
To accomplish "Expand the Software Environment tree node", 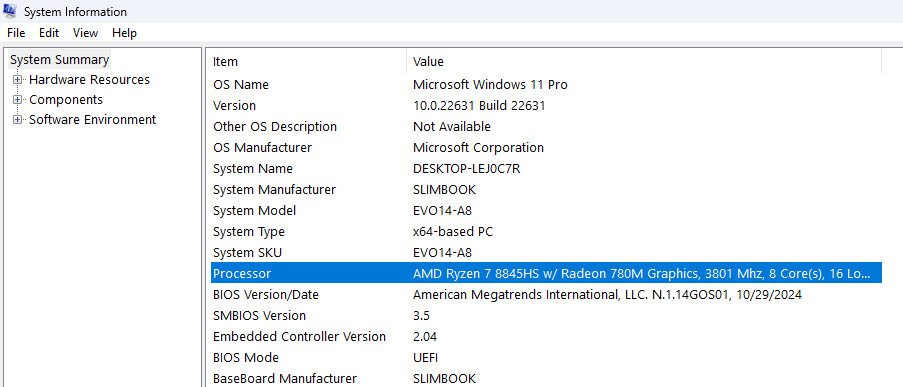I will [17, 120].
